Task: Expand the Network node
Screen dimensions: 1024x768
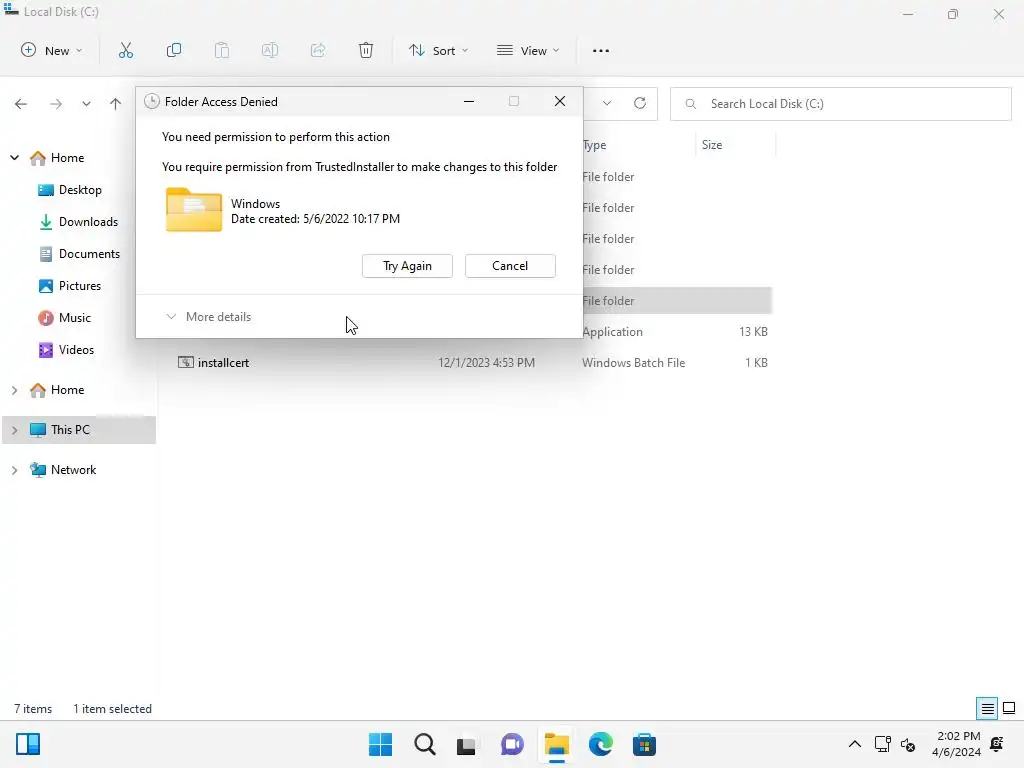Action: pyautogui.click(x=14, y=470)
